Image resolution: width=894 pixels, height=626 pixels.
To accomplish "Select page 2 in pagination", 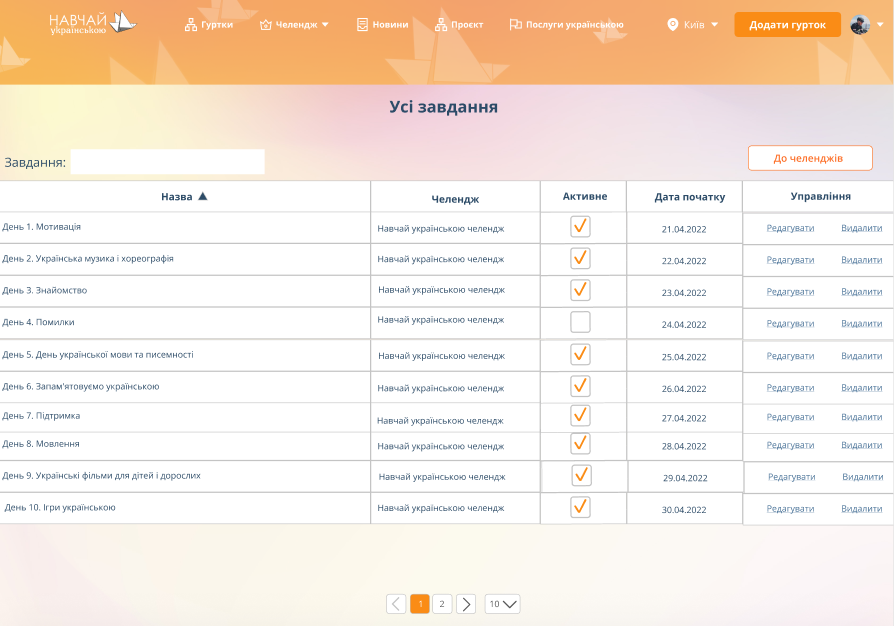I will pos(442,604).
